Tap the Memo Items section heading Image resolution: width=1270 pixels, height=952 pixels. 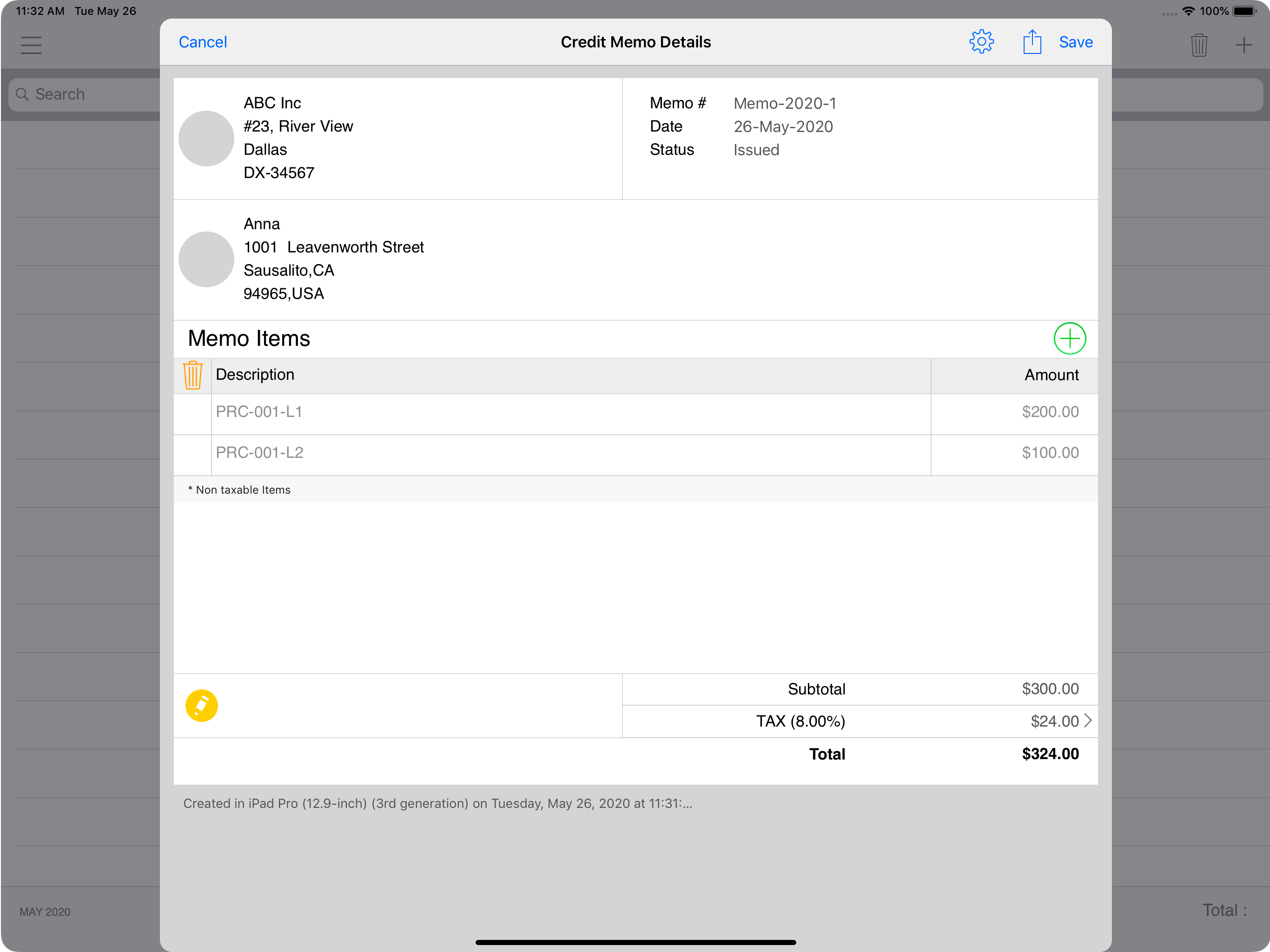pos(249,338)
